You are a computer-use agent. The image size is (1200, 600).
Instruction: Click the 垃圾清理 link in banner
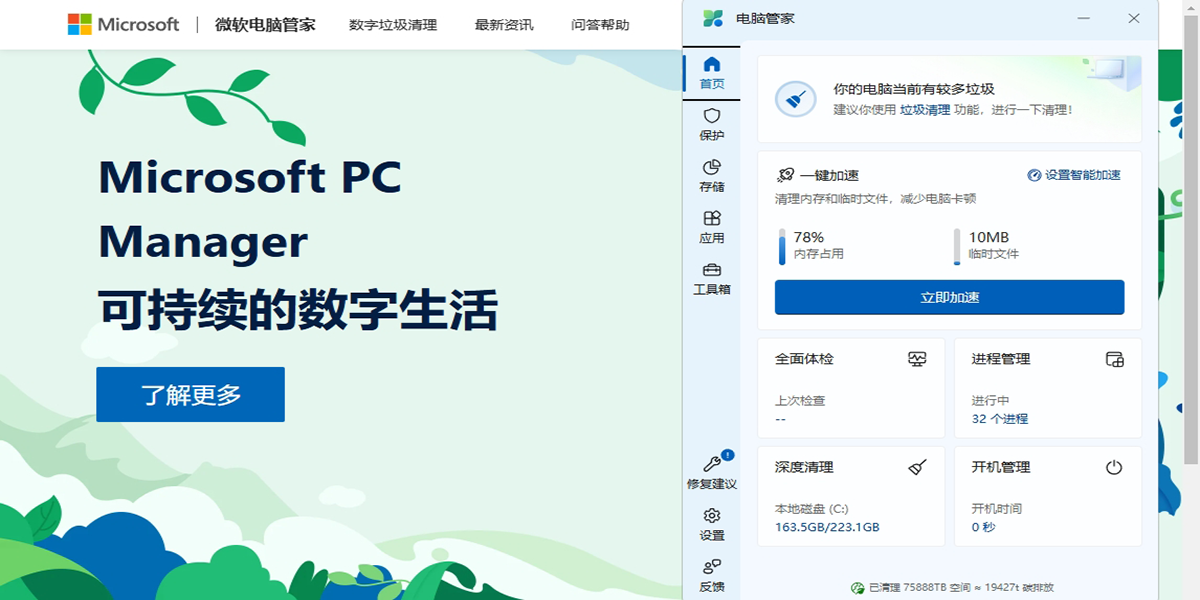click(x=925, y=110)
